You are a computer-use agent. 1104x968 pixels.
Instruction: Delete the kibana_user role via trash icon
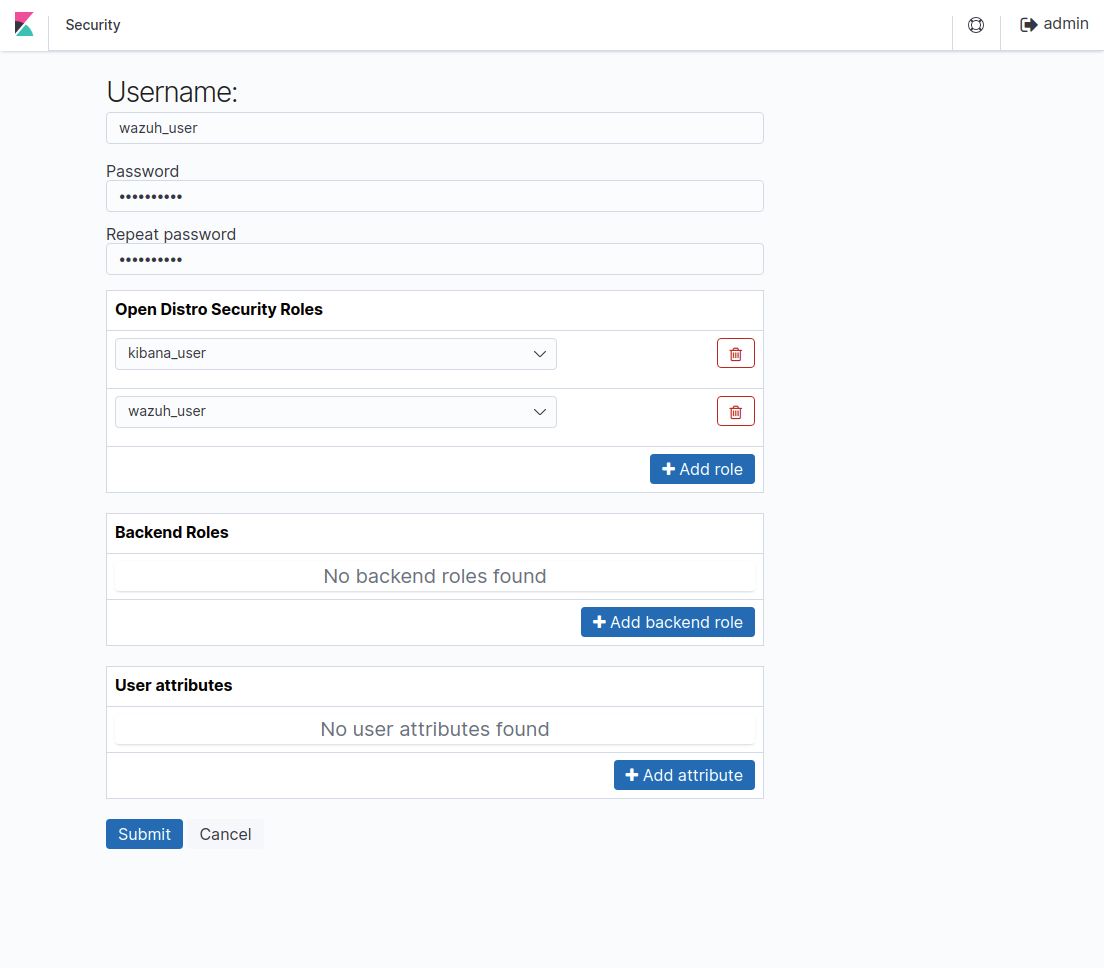click(736, 352)
